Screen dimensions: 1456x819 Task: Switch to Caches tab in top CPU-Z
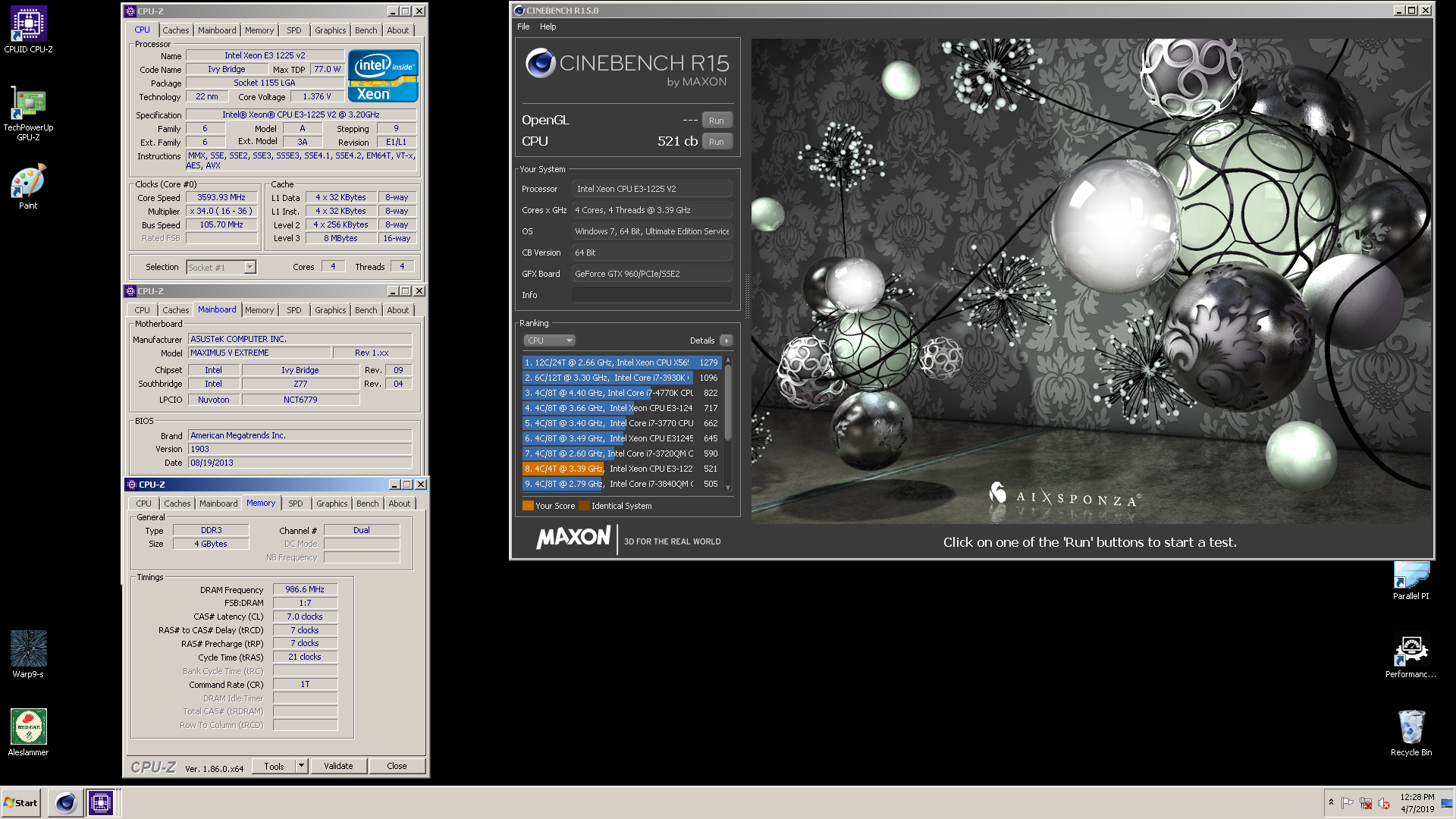coord(176,30)
